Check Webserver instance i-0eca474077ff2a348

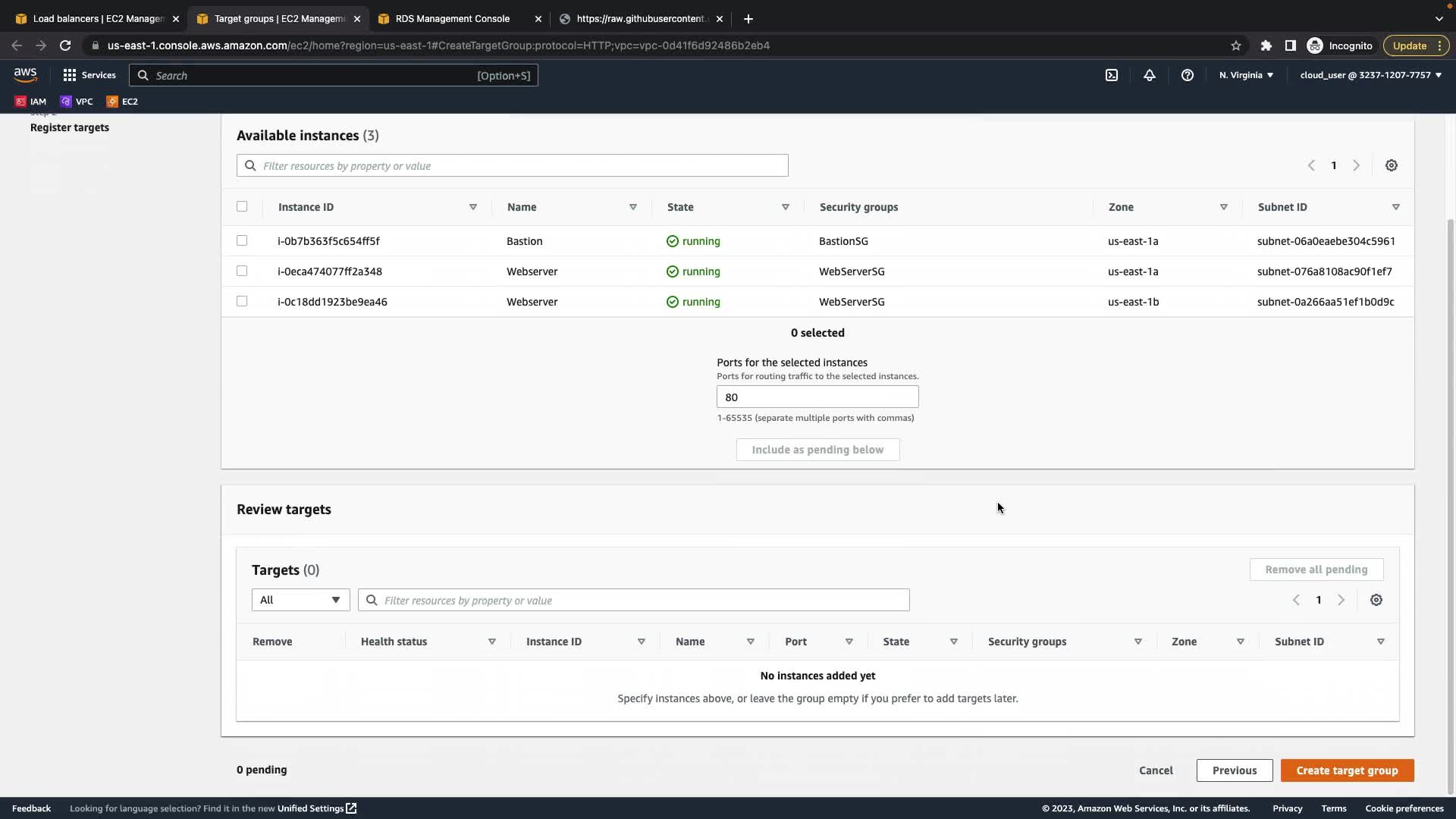point(242,271)
